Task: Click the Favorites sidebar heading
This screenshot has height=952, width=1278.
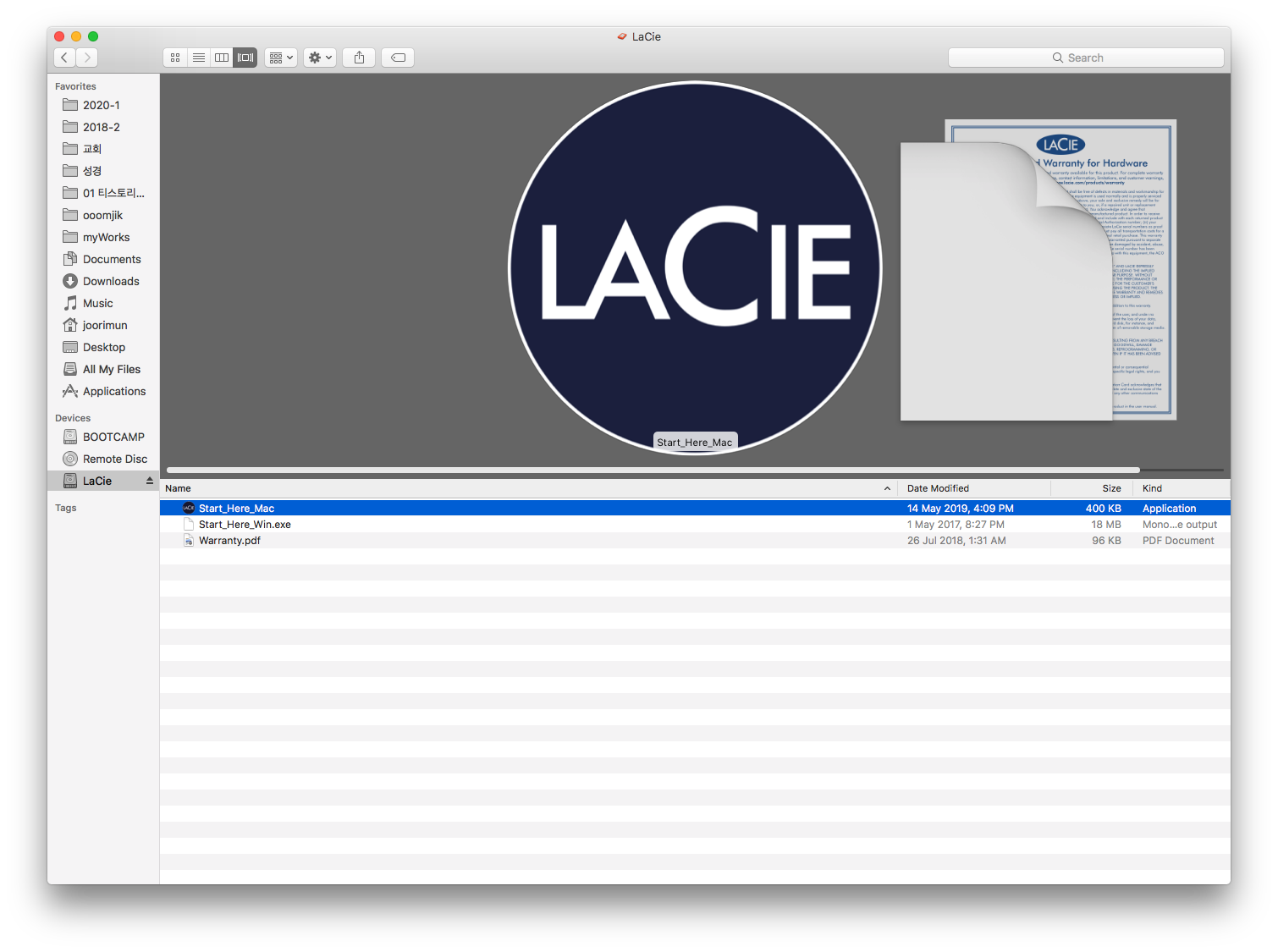Action: 75,86
